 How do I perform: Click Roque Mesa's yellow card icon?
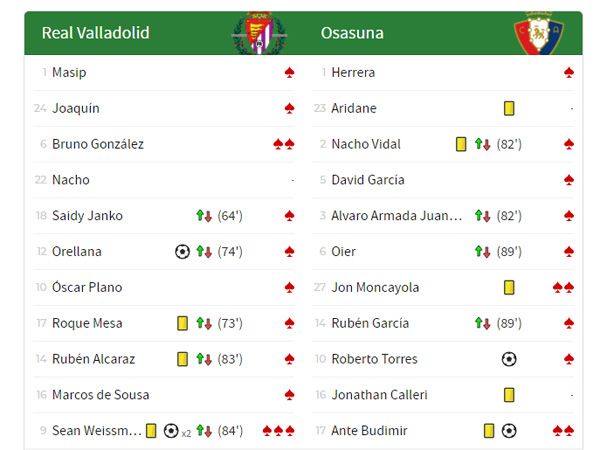click(183, 323)
